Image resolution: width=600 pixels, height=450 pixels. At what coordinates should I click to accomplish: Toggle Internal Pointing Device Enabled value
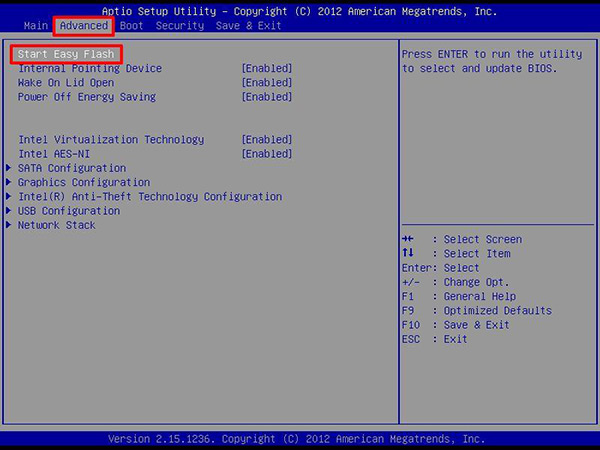(267, 69)
